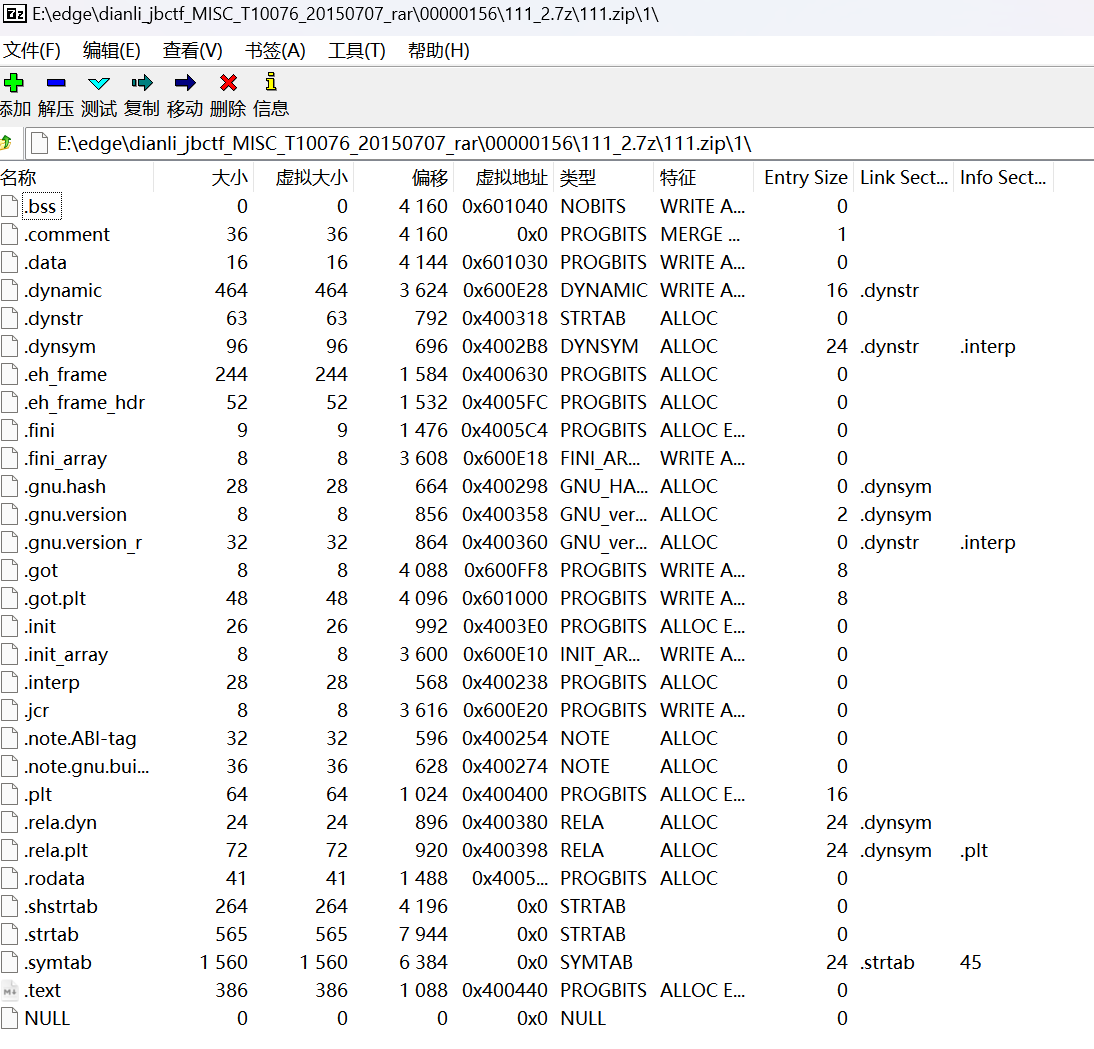Open the 帮助(H) menu
This screenshot has width=1094, height=1049.
(x=438, y=51)
